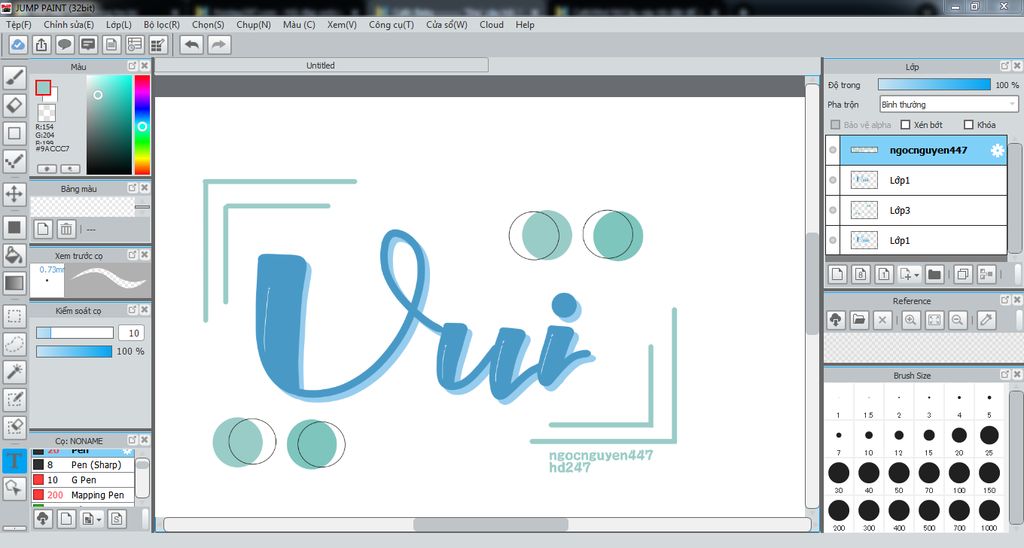Open the Cloud menu
The image size is (1024, 548).
click(x=491, y=25)
